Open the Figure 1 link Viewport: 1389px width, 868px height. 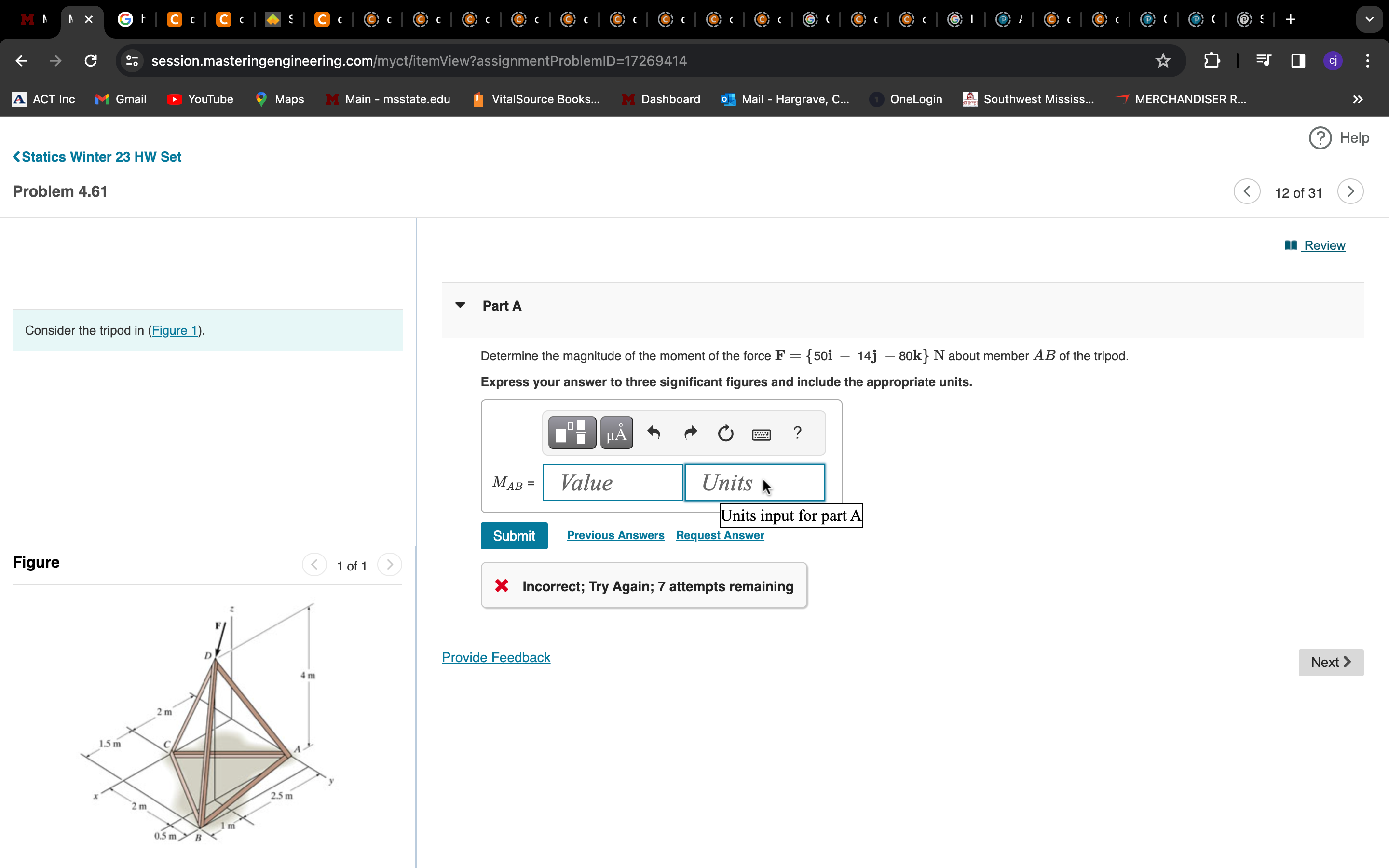[x=175, y=330]
